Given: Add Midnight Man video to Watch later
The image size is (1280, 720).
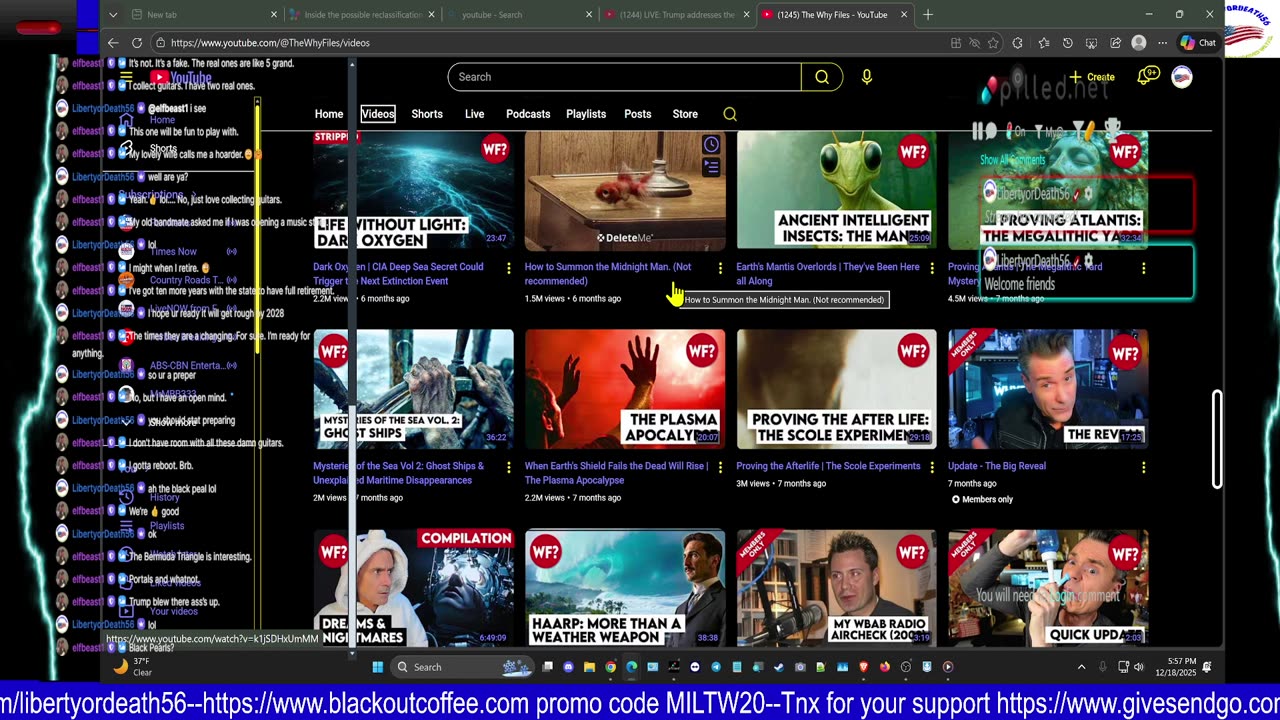Looking at the screenshot, I should click(x=711, y=145).
